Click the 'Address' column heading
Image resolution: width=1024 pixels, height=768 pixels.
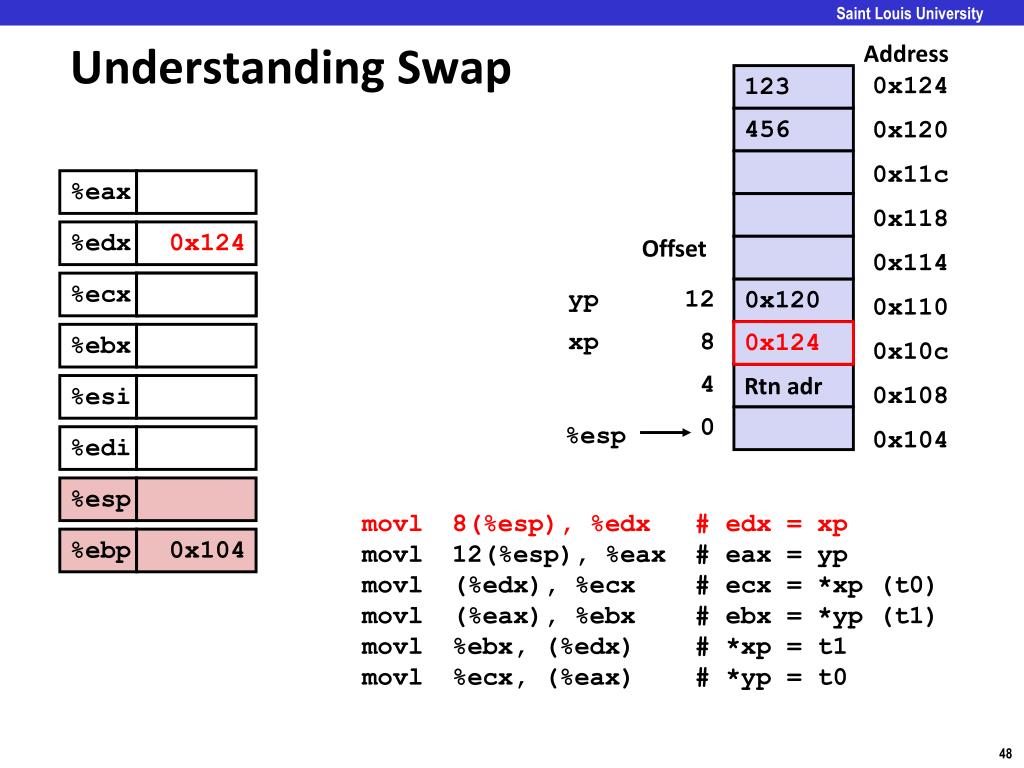point(906,54)
